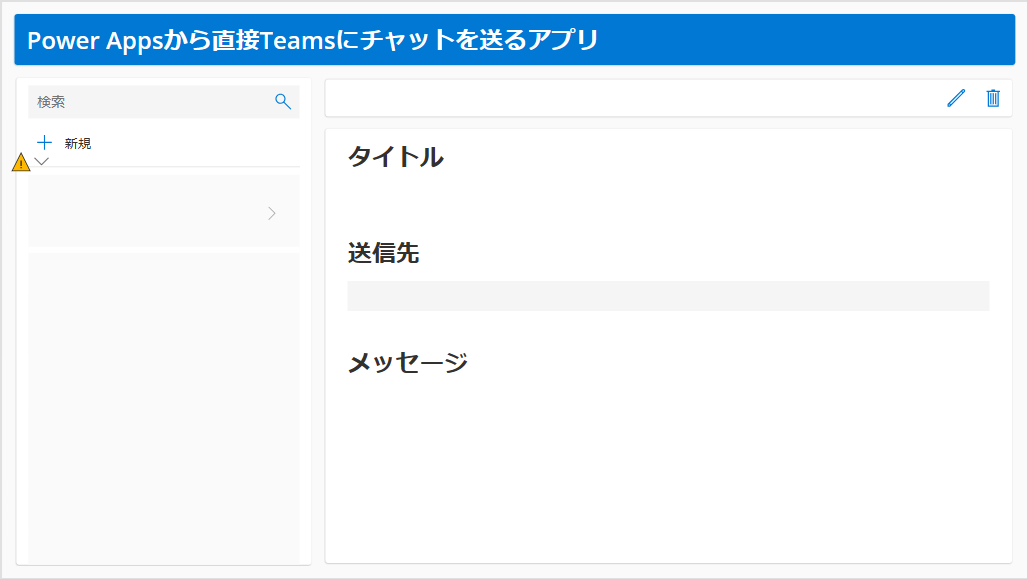The image size is (1027, 579).
Task: Click the plus icon beside 新規
Action: tap(45, 143)
